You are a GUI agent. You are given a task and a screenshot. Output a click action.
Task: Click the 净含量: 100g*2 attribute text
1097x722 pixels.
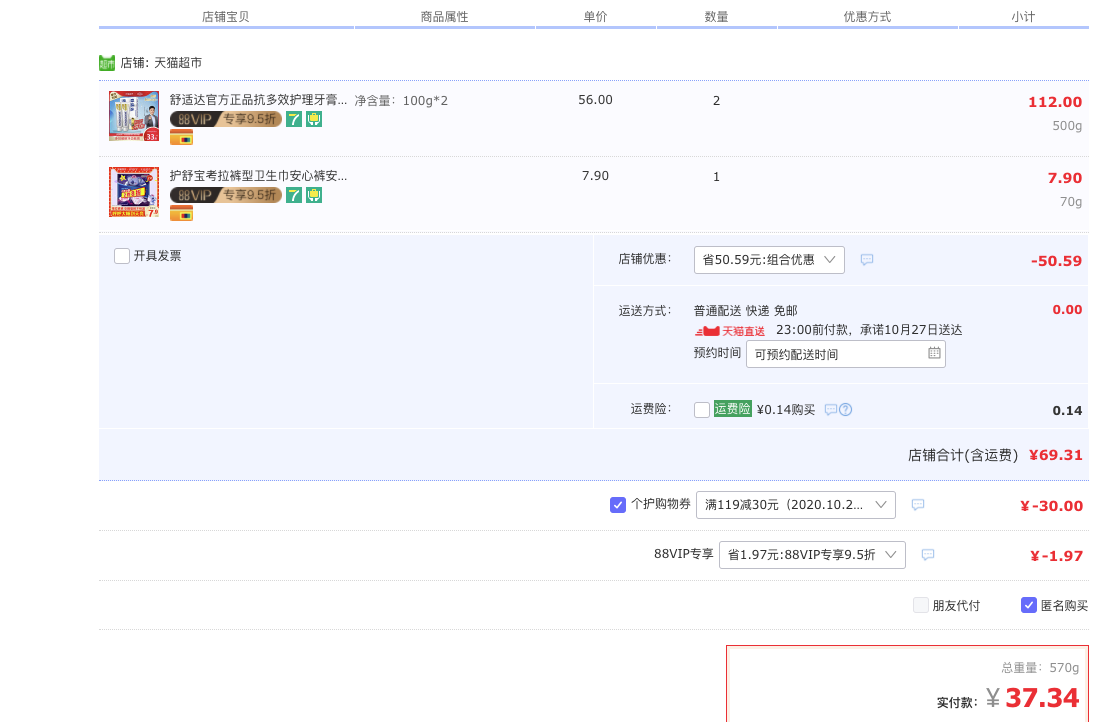(x=401, y=101)
